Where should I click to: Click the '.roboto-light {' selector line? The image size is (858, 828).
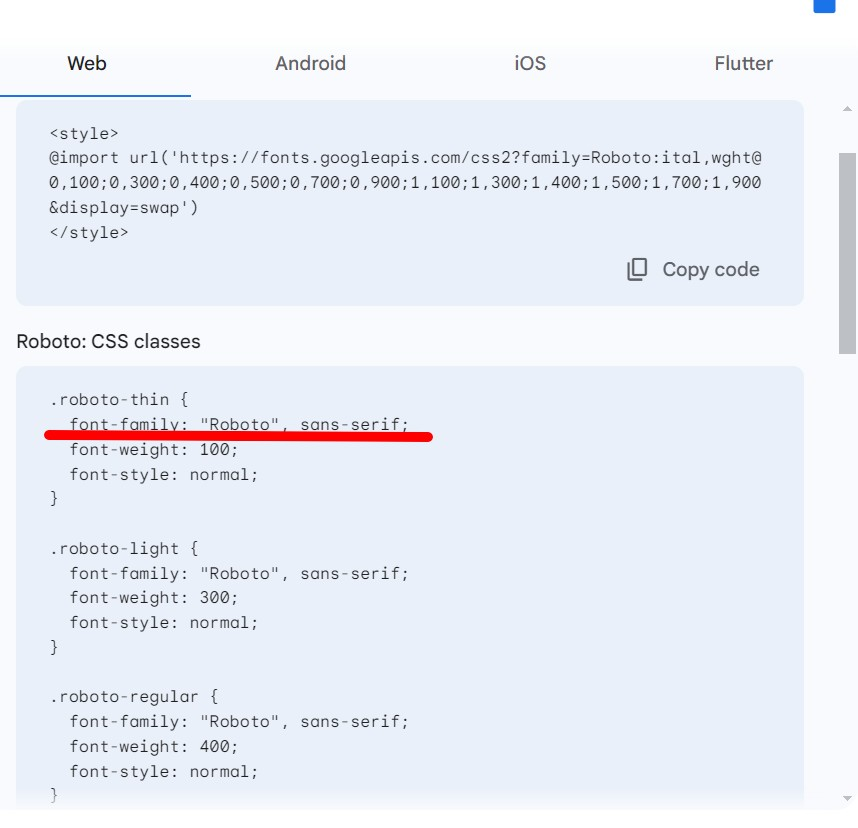click(124, 548)
